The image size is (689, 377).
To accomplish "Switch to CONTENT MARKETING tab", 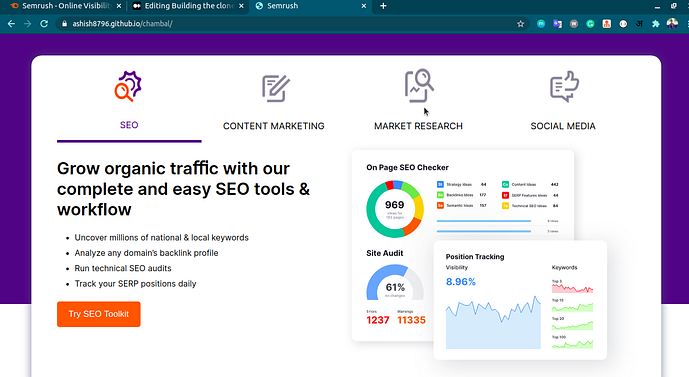I will click(x=274, y=126).
